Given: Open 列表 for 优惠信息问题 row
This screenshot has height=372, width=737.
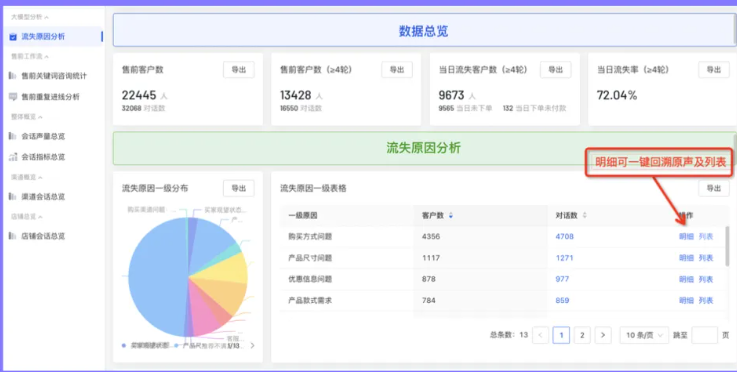Looking at the screenshot, I should tap(706, 279).
